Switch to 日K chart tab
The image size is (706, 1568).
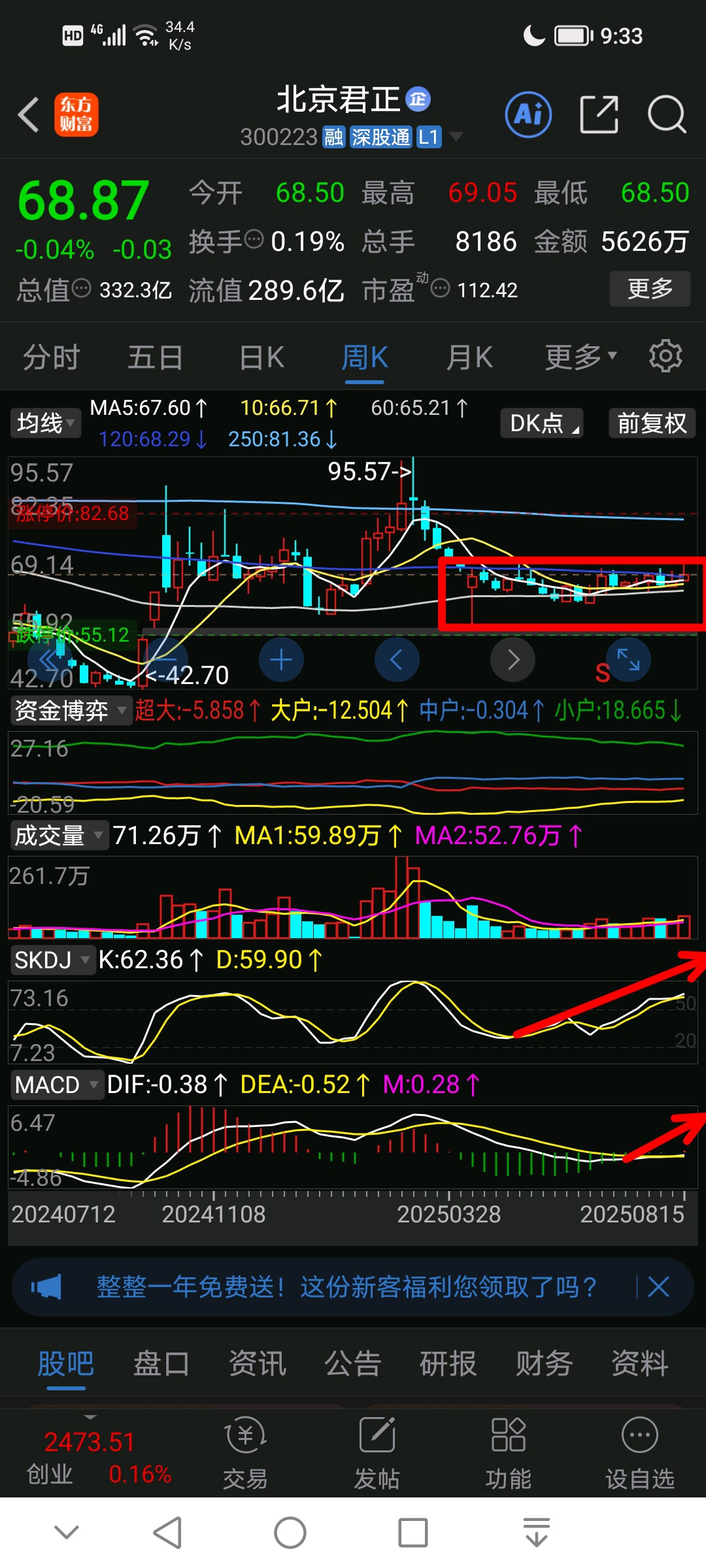tap(261, 357)
